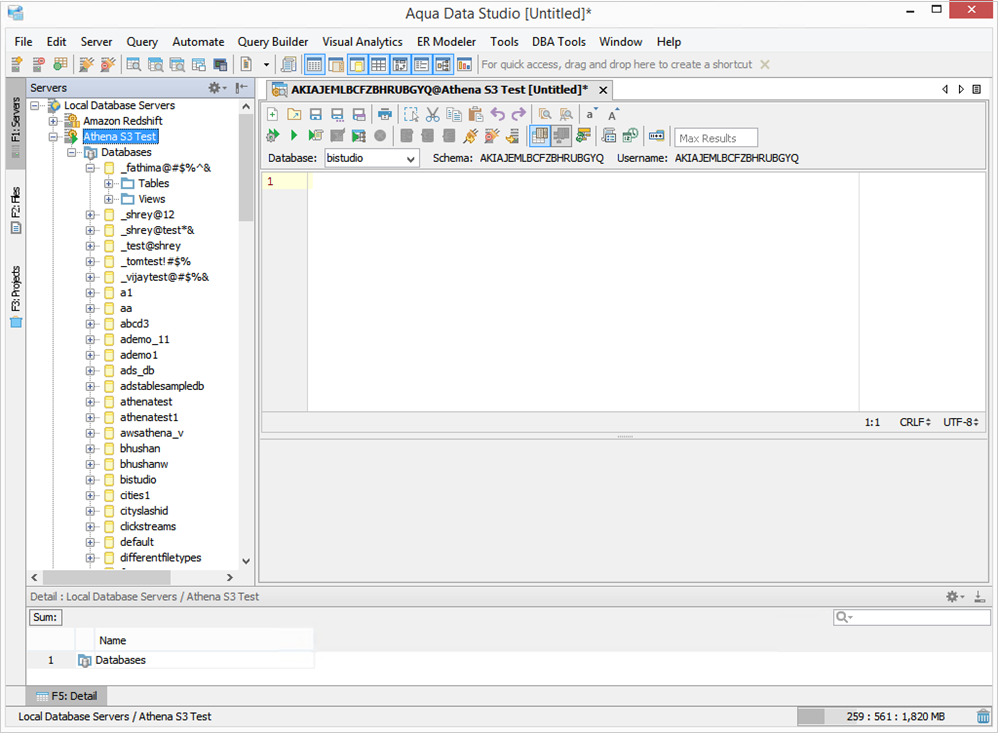This screenshot has height=733, width=998.
Task: Click the lowercase 'a' convert icon
Action: pos(591,115)
